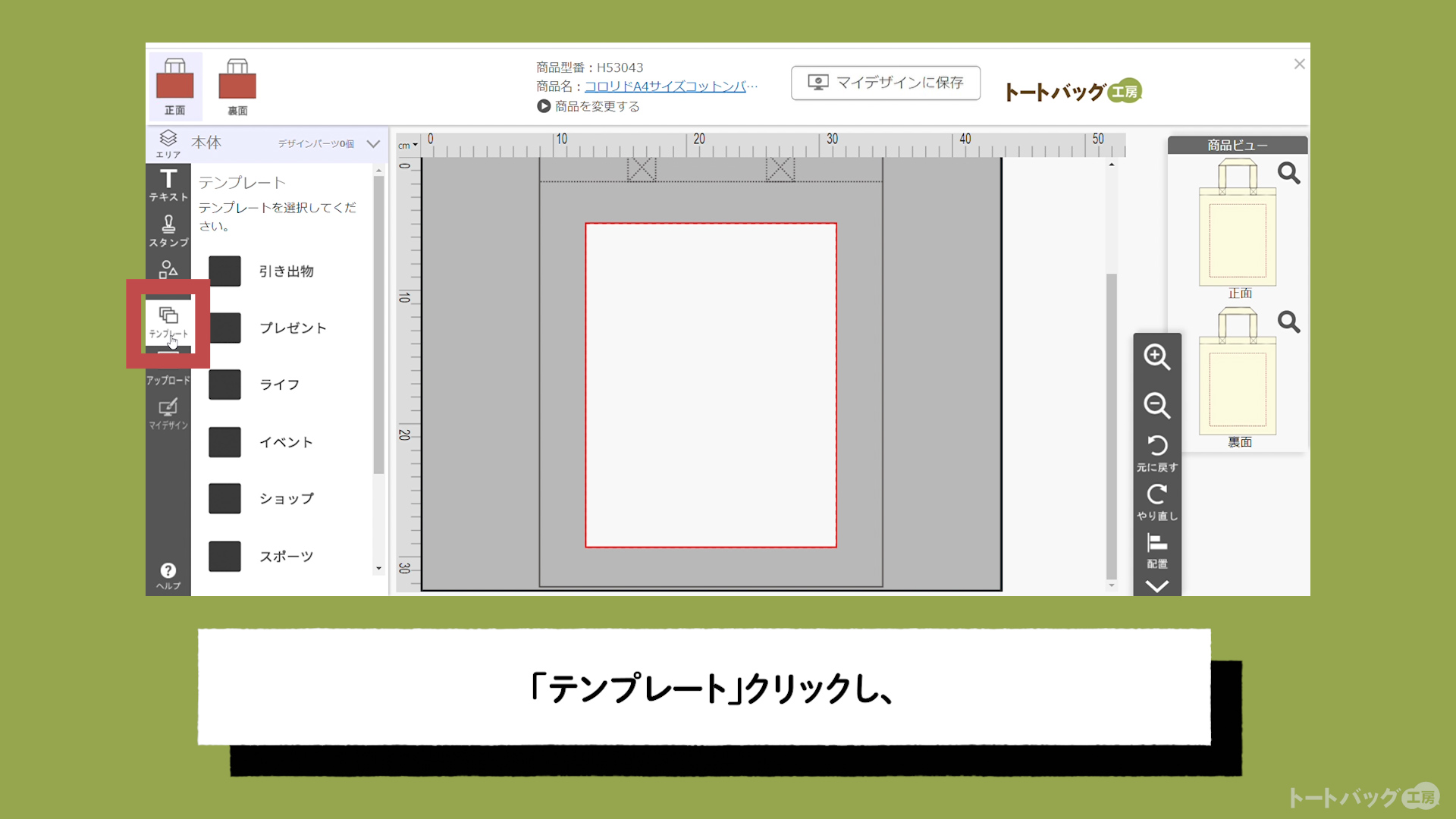
Task: Open the テンプレート template tool
Action: point(168,323)
